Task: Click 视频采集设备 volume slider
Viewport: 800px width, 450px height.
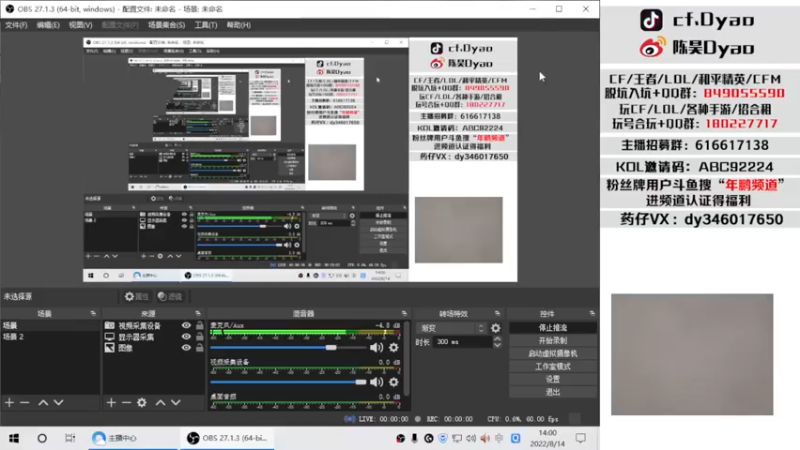Action: pyautogui.click(x=288, y=382)
